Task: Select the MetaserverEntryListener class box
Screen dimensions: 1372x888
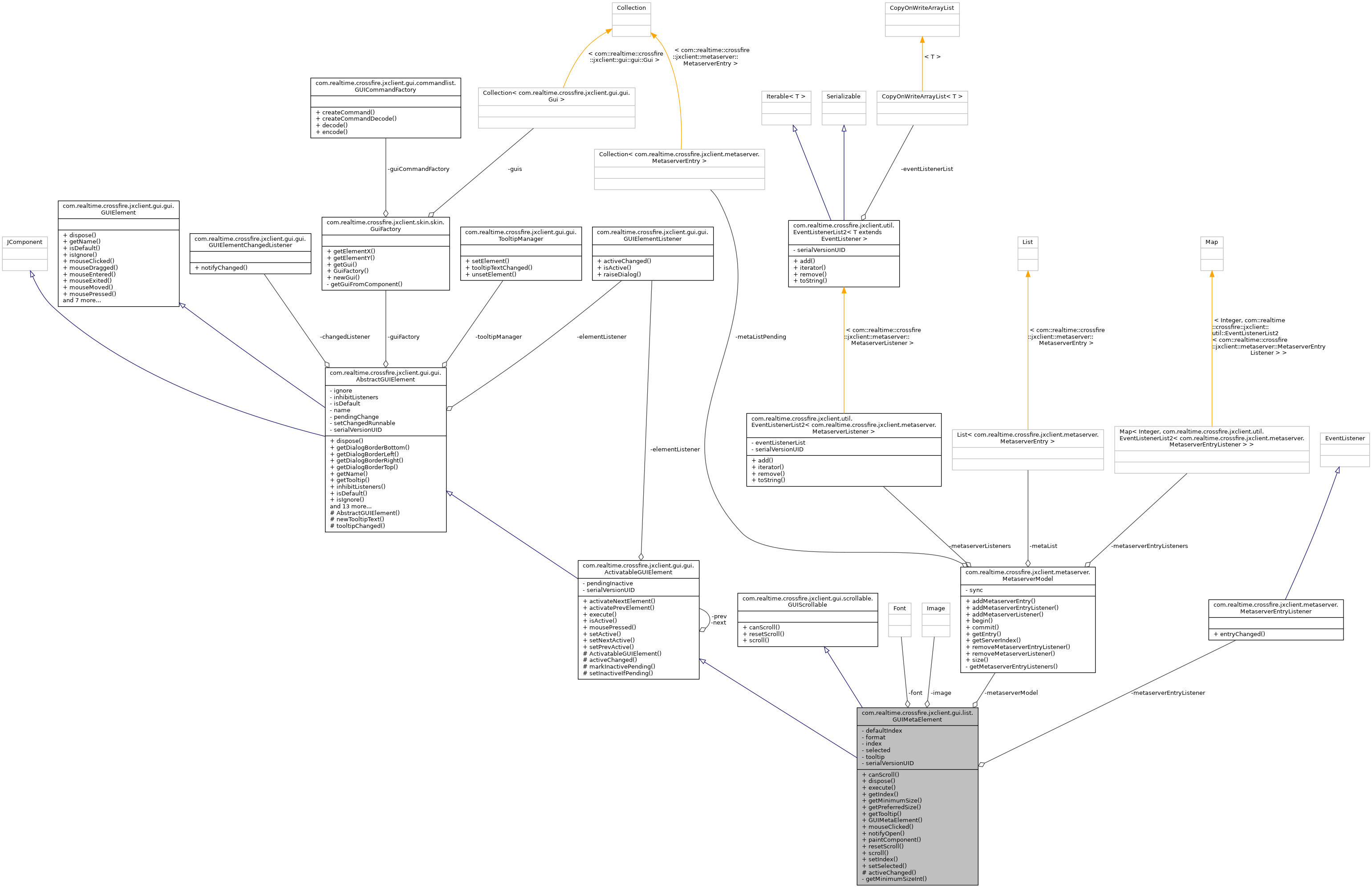Action: 1276,620
